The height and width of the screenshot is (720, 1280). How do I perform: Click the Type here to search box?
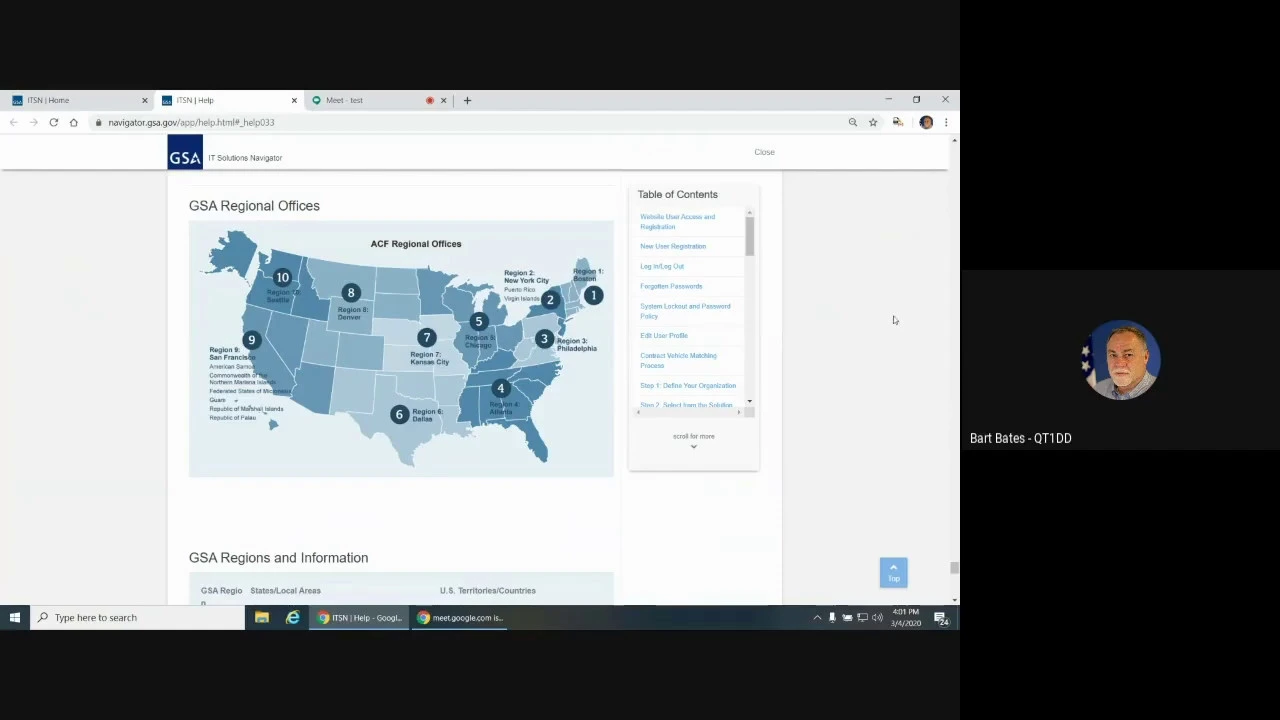coord(138,618)
